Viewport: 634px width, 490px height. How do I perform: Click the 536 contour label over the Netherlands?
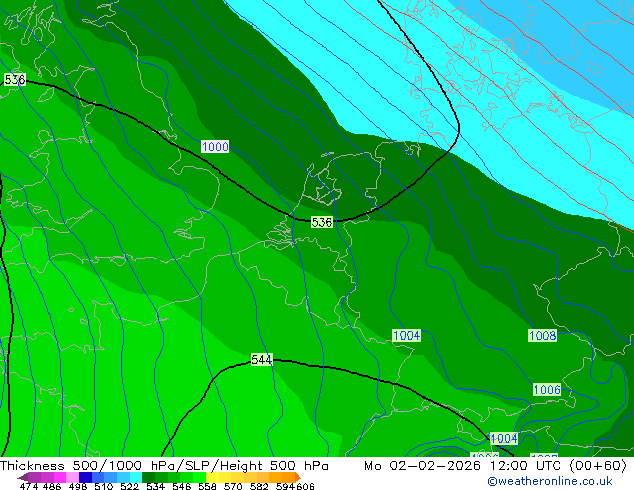point(322,222)
